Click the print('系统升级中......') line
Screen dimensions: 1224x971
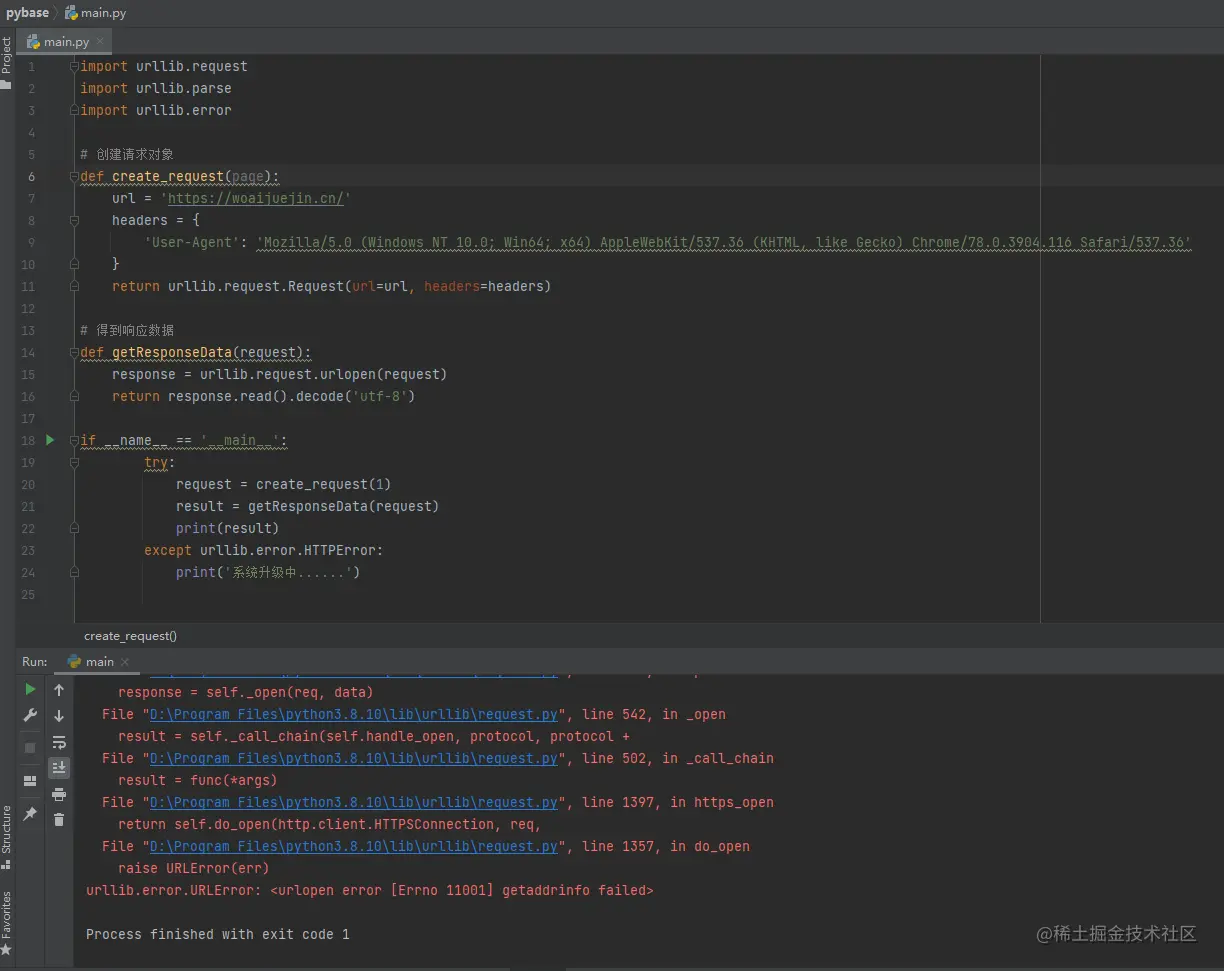(268, 572)
